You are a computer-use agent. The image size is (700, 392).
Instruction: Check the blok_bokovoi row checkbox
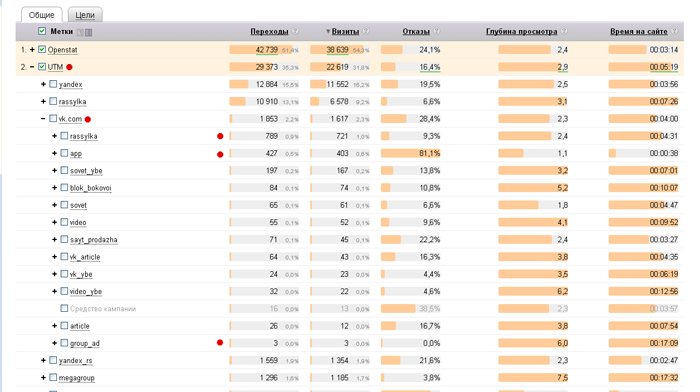pos(64,188)
